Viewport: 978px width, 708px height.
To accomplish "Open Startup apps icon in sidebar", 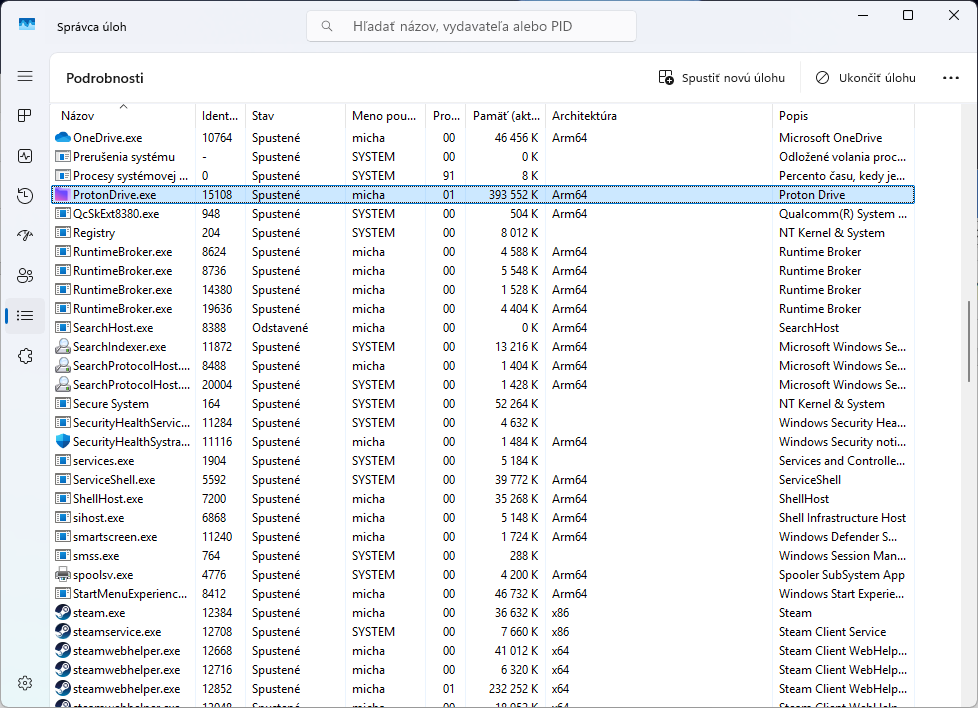I will pyautogui.click(x=25, y=236).
